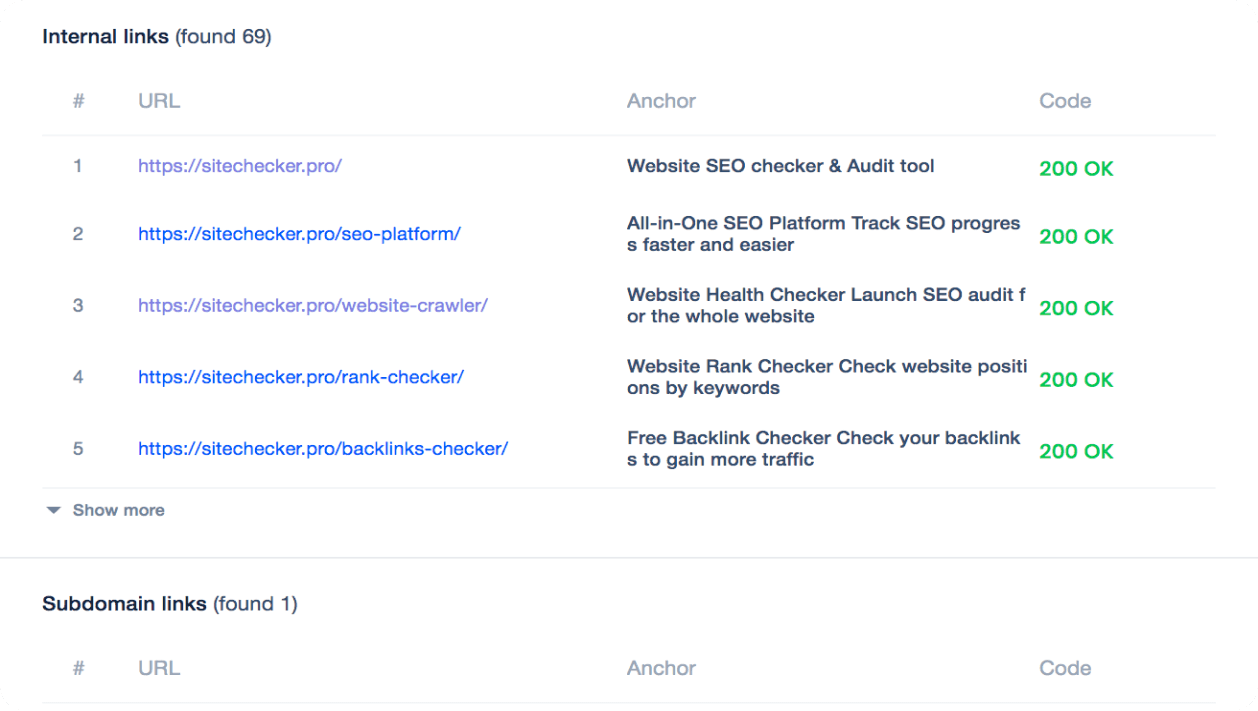Viewport: 1258px width, 711px height.
Task: Open the sitechecker.pro/rank-checker/ link
Action: (x=301, y=378)
